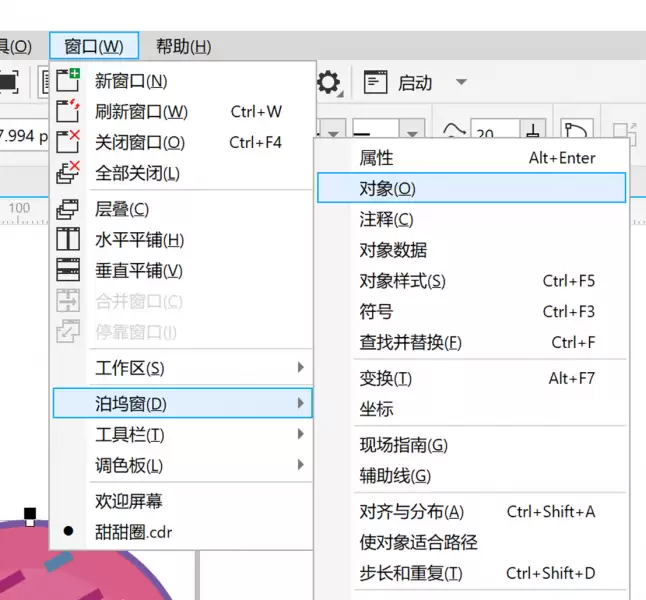Image resolution: width=646 pixels, height=600 pixels.
Task: Open the options gear icon in toolbar
Action: tap(329, 82)
